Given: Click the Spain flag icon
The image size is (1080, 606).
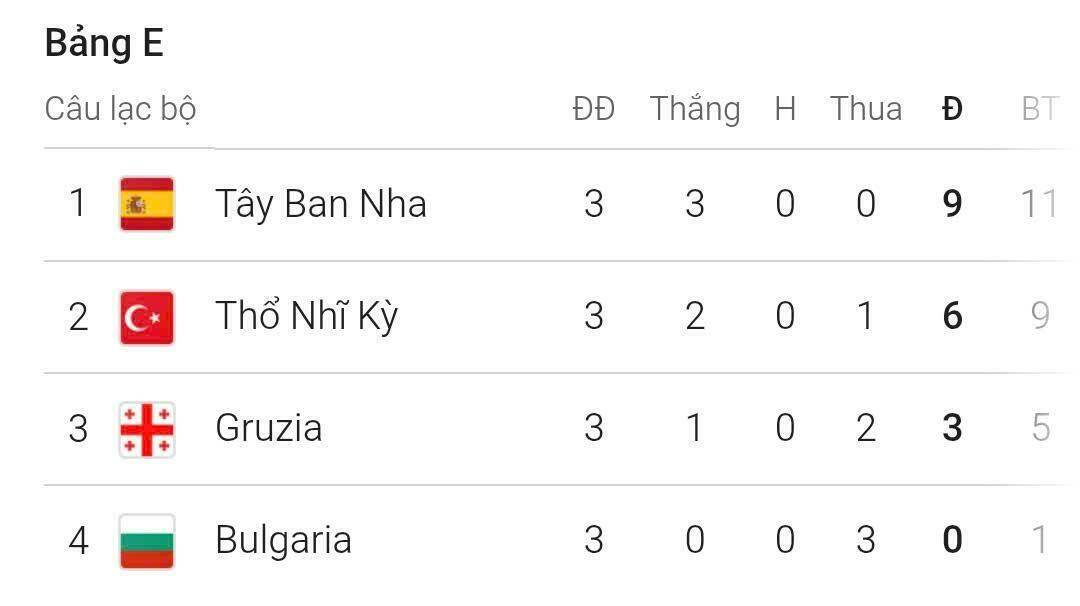Looking at the screenshot, I should tap(147, 204).
